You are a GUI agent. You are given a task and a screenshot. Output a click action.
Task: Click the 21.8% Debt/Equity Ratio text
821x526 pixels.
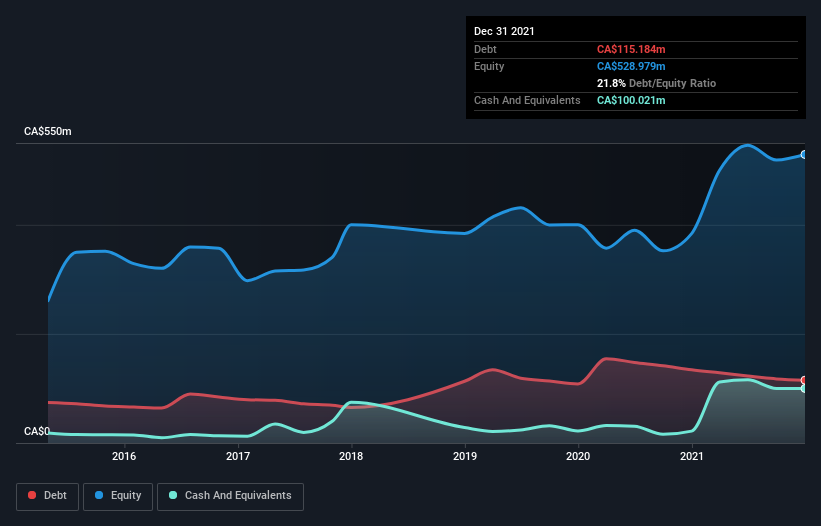pyautogui.click(x=656, y=83)
